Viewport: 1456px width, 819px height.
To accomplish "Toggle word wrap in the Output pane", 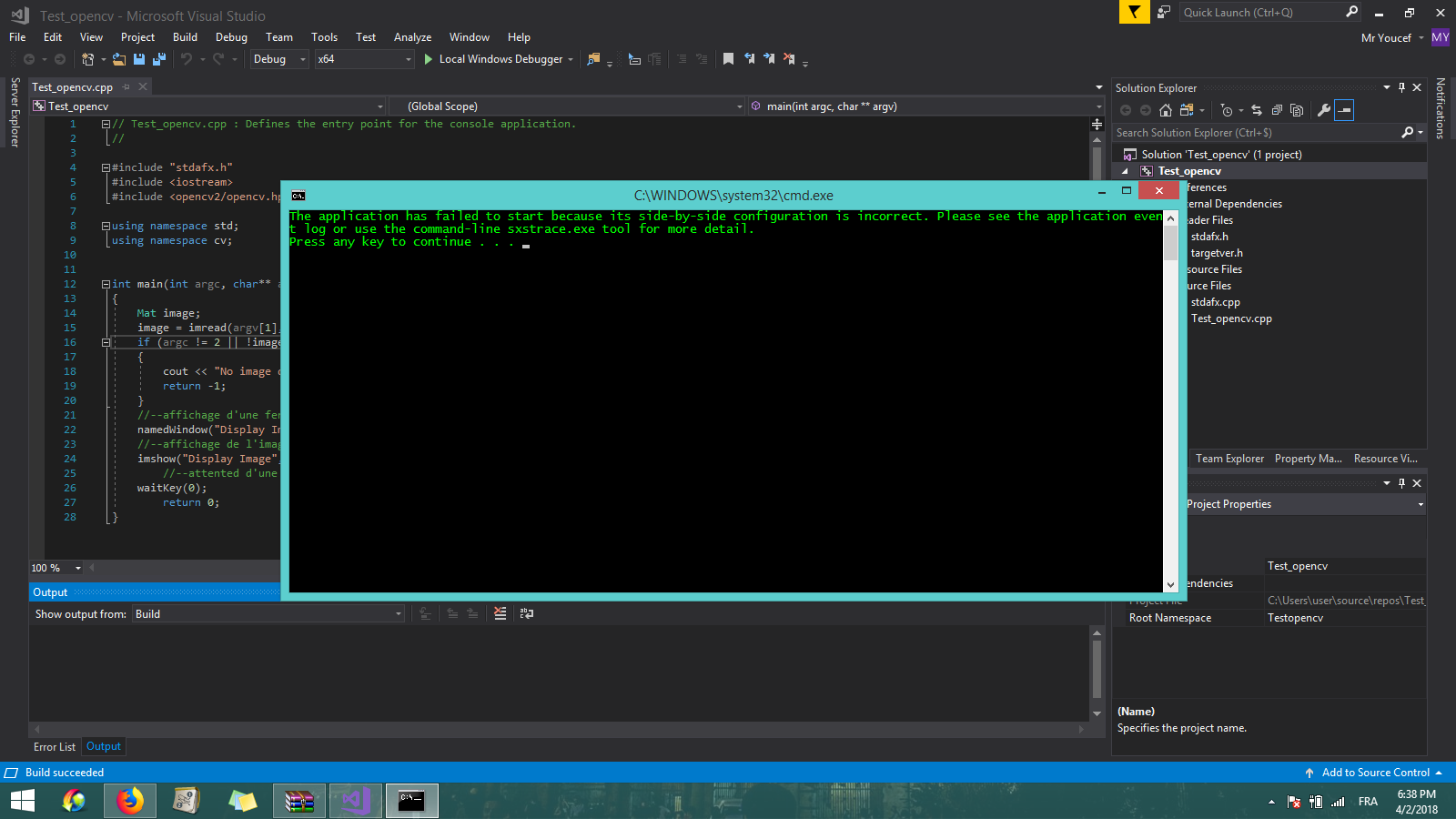I will [527, 613].
